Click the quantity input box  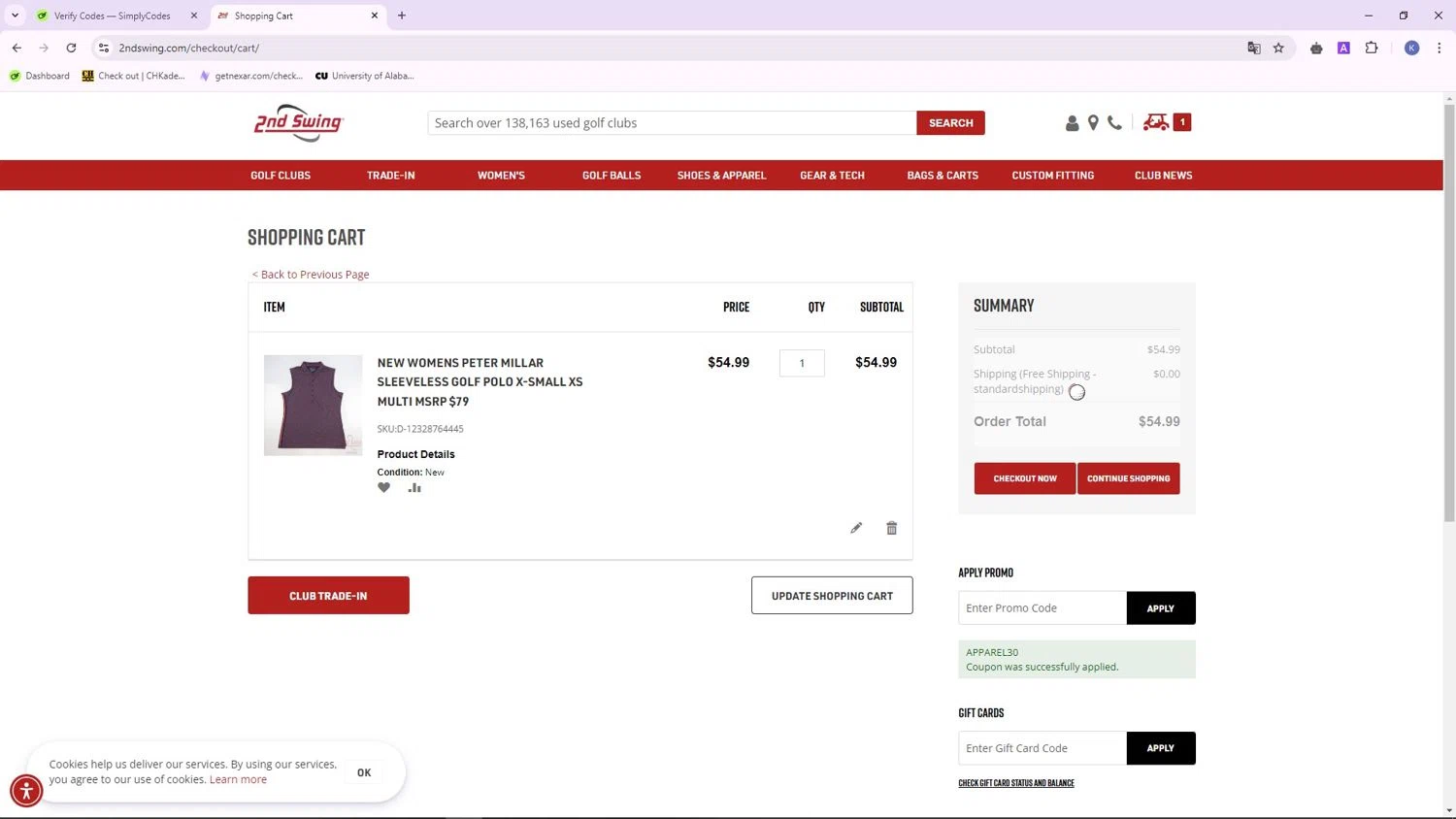(x=802, y=363)
